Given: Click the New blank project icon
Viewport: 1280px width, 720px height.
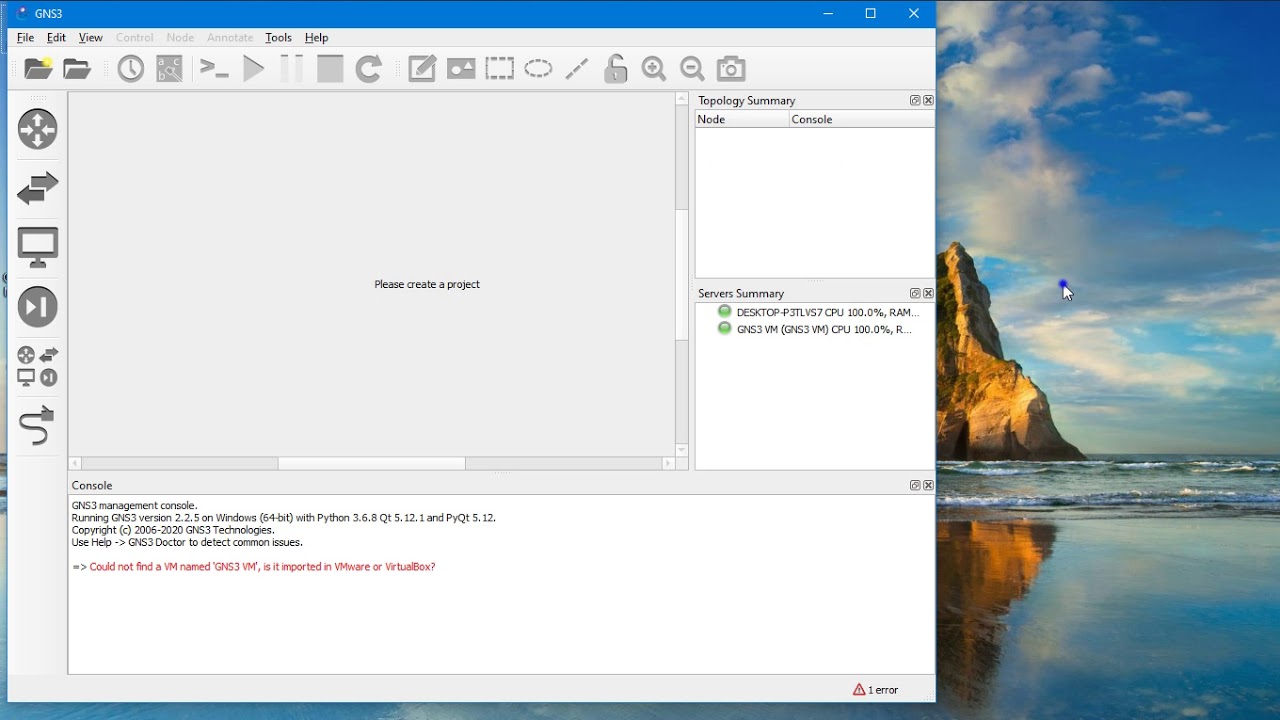Looking at the screenshot, I should point(38,68).
